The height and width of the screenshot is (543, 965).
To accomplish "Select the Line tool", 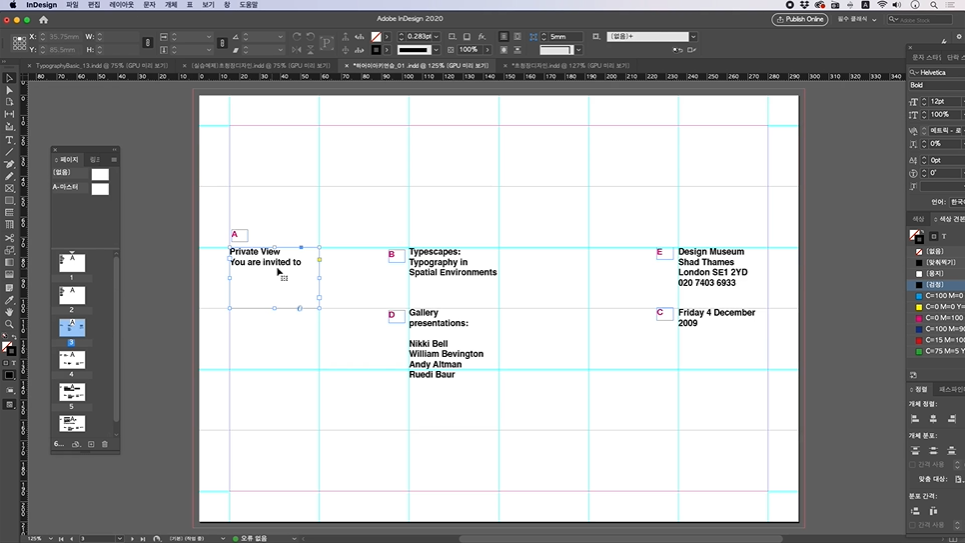I will click(x=9, y=152).
